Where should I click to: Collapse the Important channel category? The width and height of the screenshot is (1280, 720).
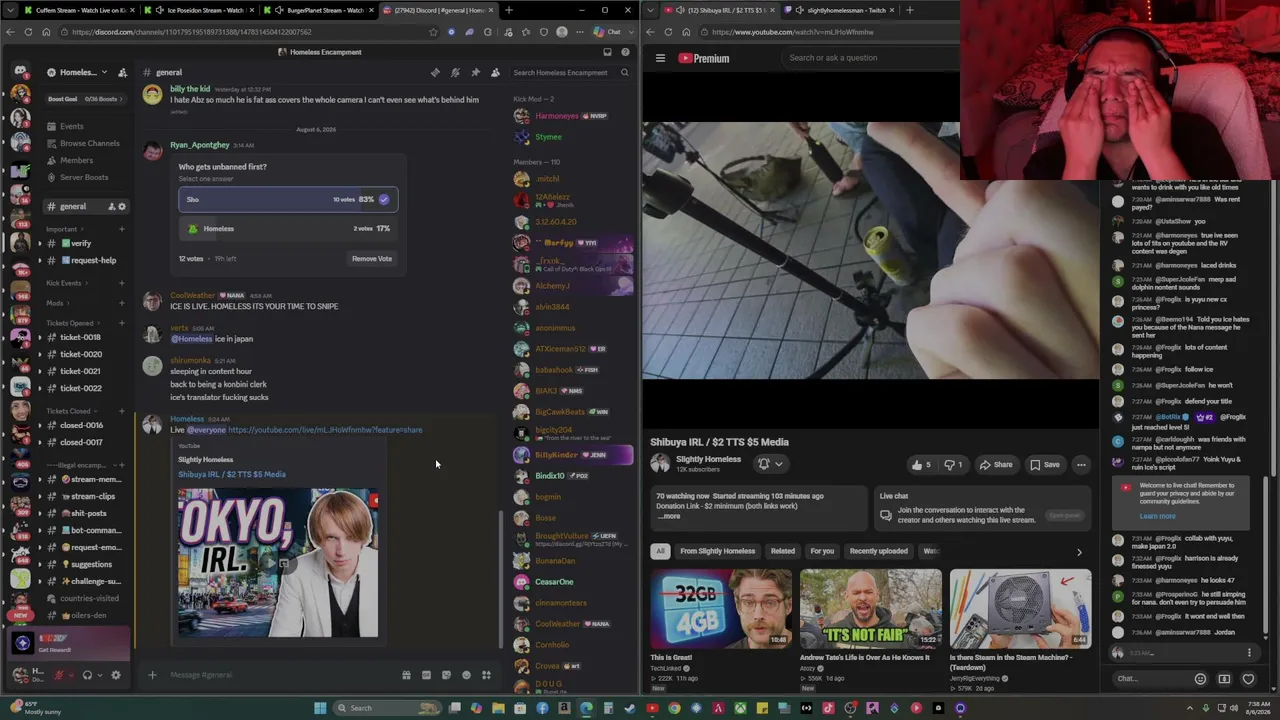(x=64, y=229)
